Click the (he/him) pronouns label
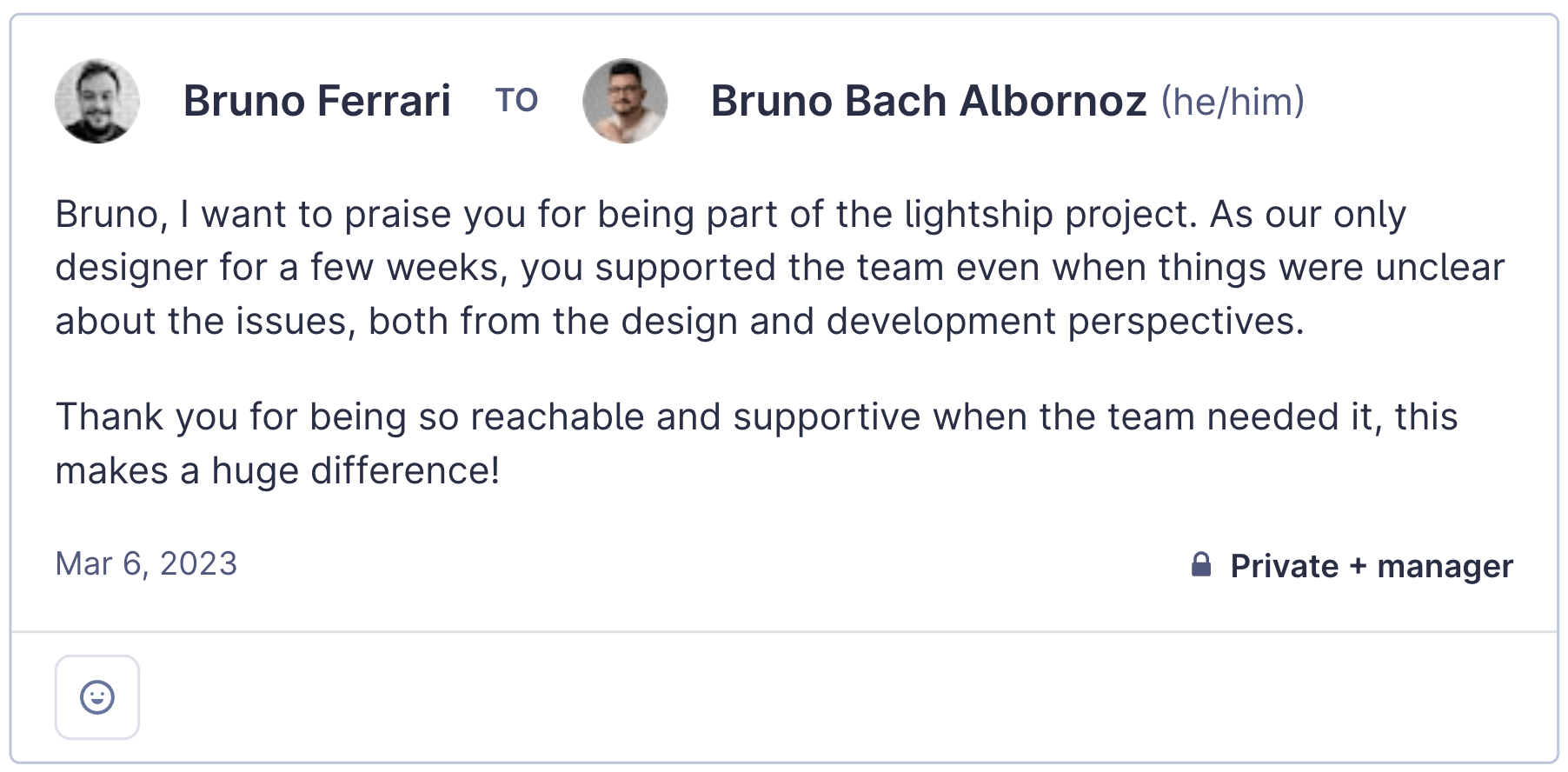The image size is (1568, 772). click(x=1232, y=102)
